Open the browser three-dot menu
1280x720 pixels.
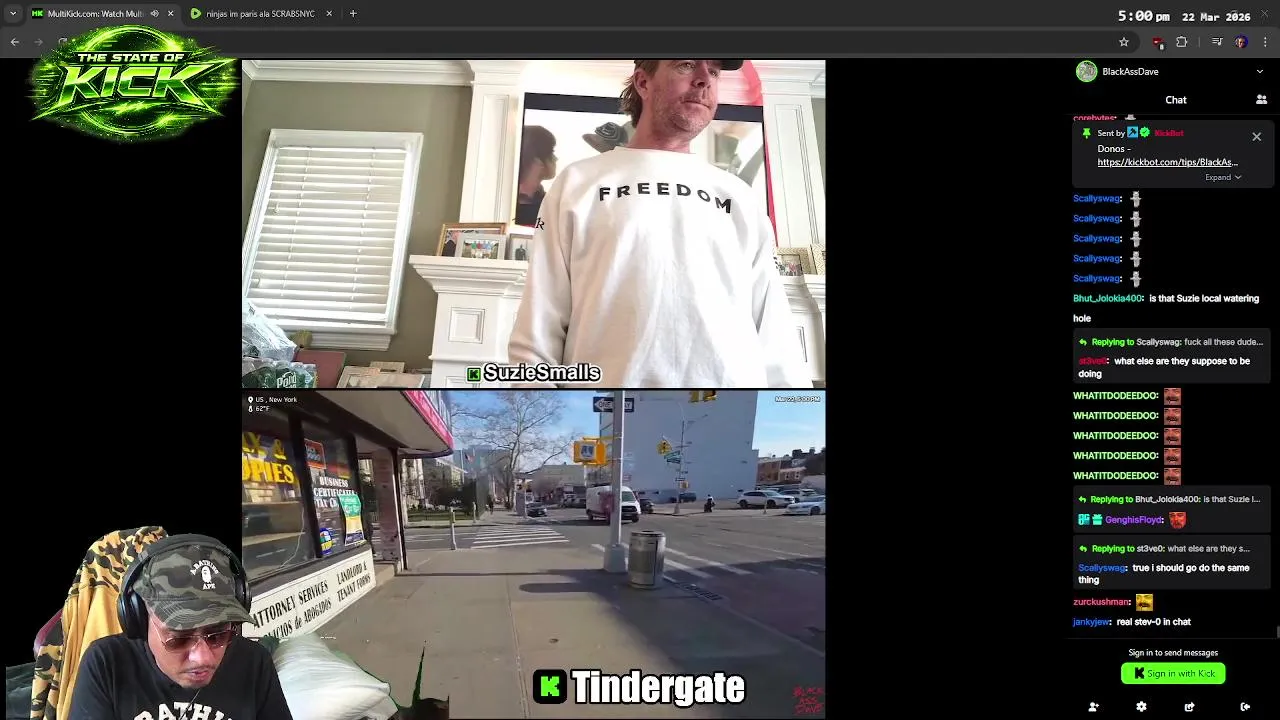tap(1265, 42)
